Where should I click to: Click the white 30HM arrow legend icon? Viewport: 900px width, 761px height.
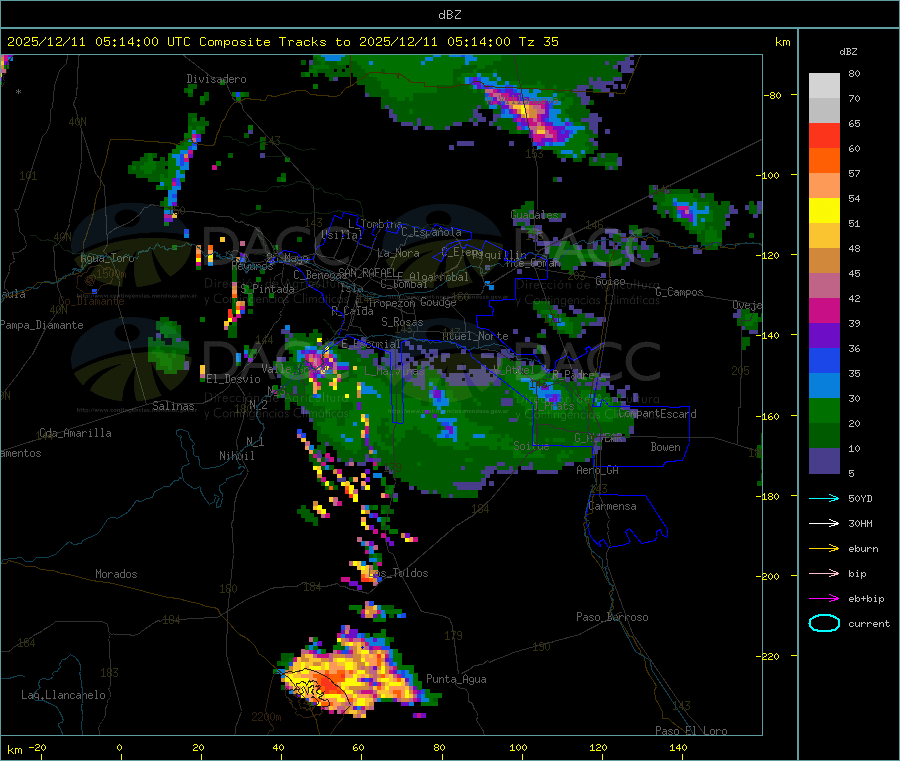tap(824, 523)
